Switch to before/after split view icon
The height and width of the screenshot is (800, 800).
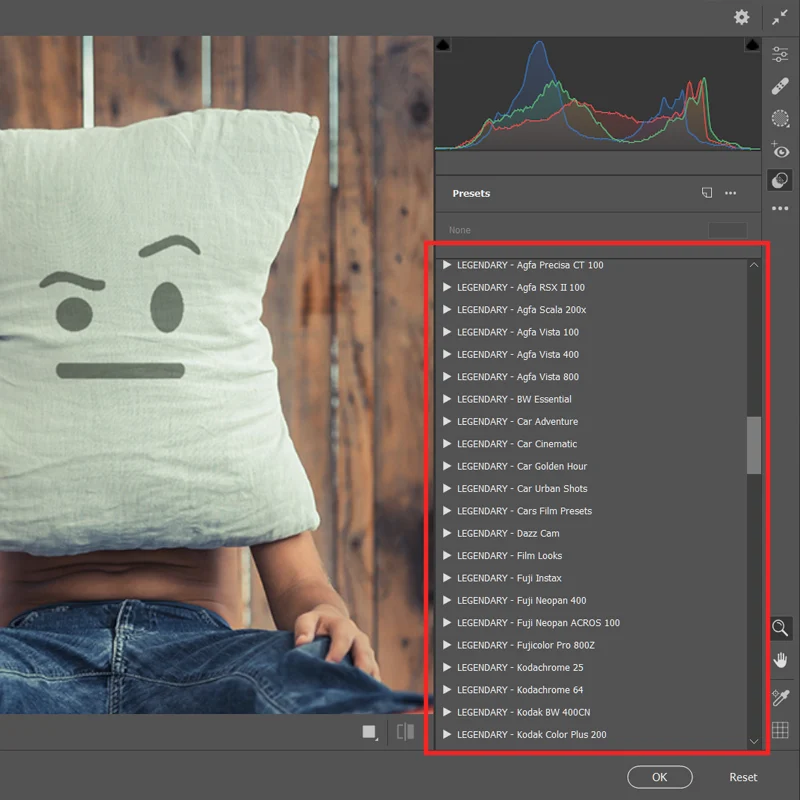click(x=405, y=732)
